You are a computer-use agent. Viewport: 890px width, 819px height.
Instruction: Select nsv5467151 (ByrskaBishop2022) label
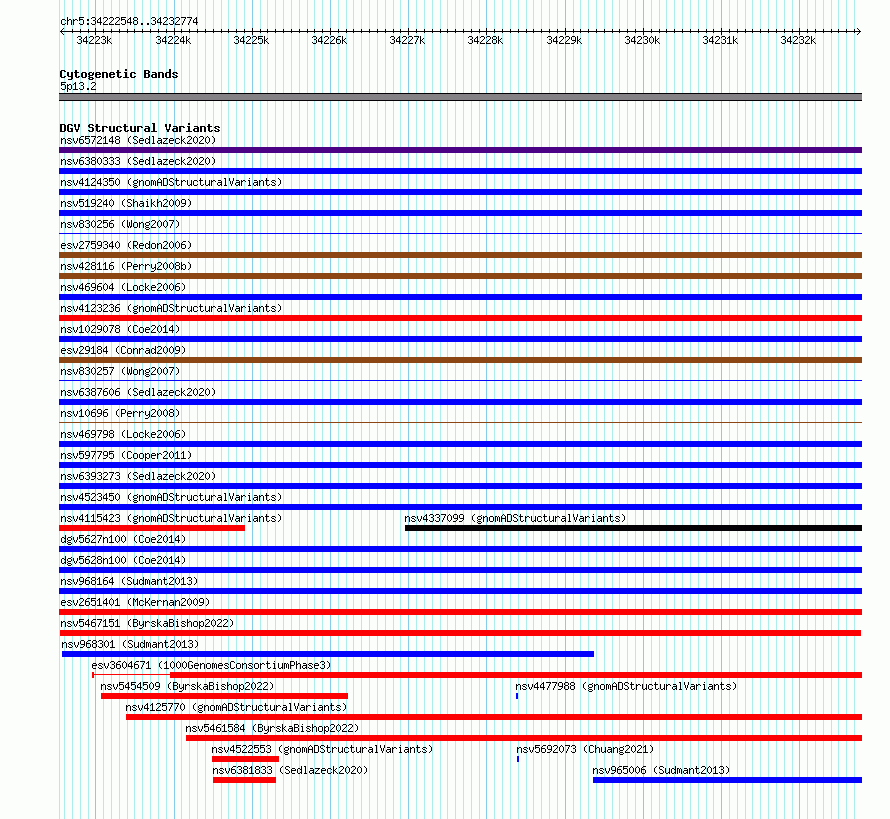[x=147, y=623]
